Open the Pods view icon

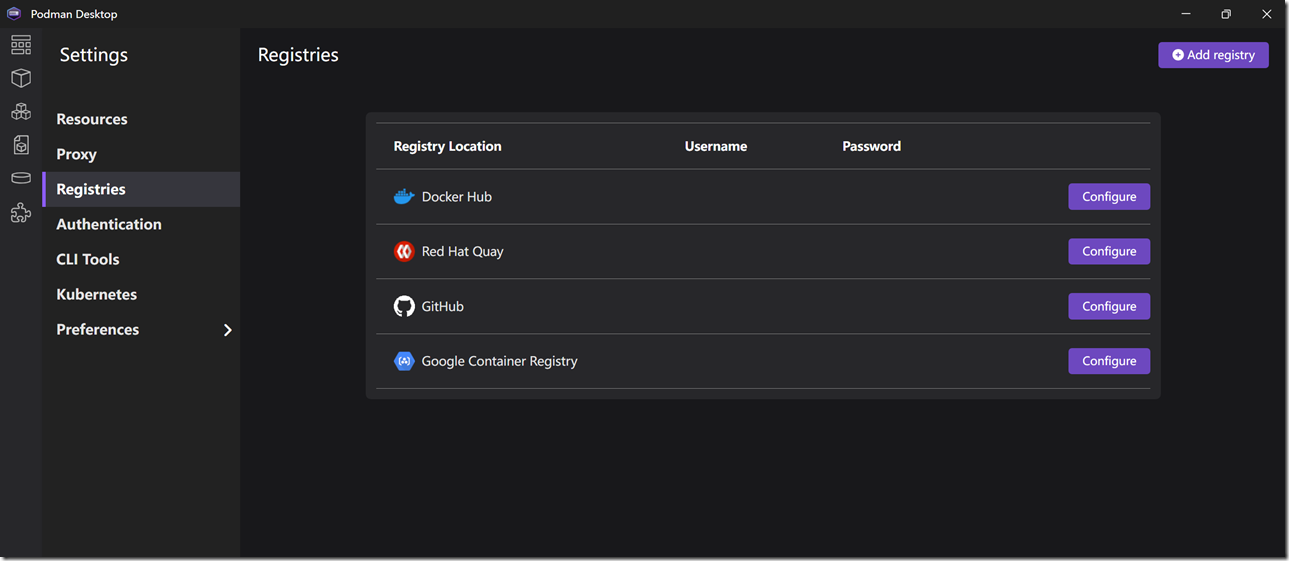pyautogui.click(x=21, y=112)
